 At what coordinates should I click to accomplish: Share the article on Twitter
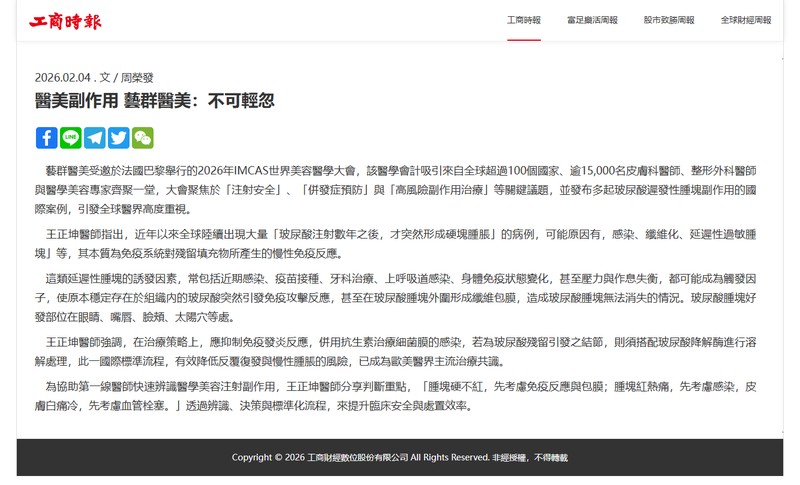pos(118,138)
